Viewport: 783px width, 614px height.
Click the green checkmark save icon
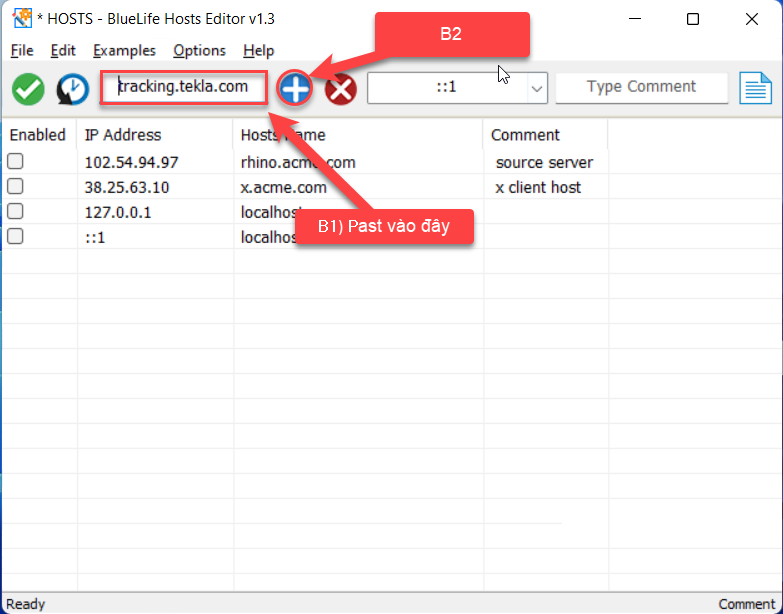pos(28,89)
